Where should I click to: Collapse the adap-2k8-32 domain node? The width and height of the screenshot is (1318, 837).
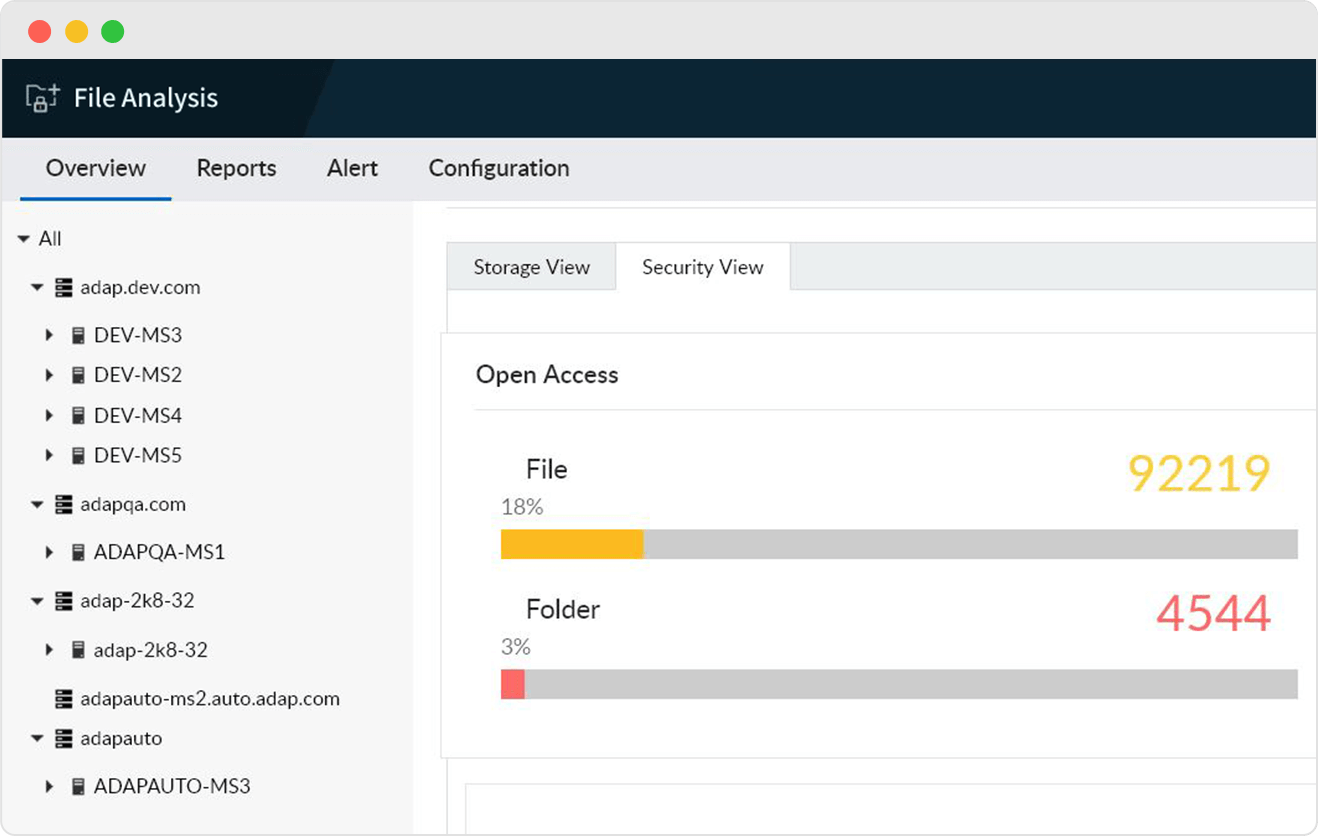37,602
